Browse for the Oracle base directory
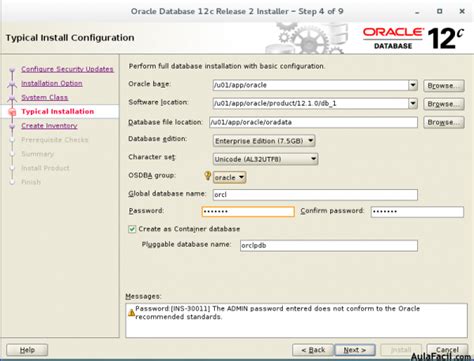 click(444, 86)
